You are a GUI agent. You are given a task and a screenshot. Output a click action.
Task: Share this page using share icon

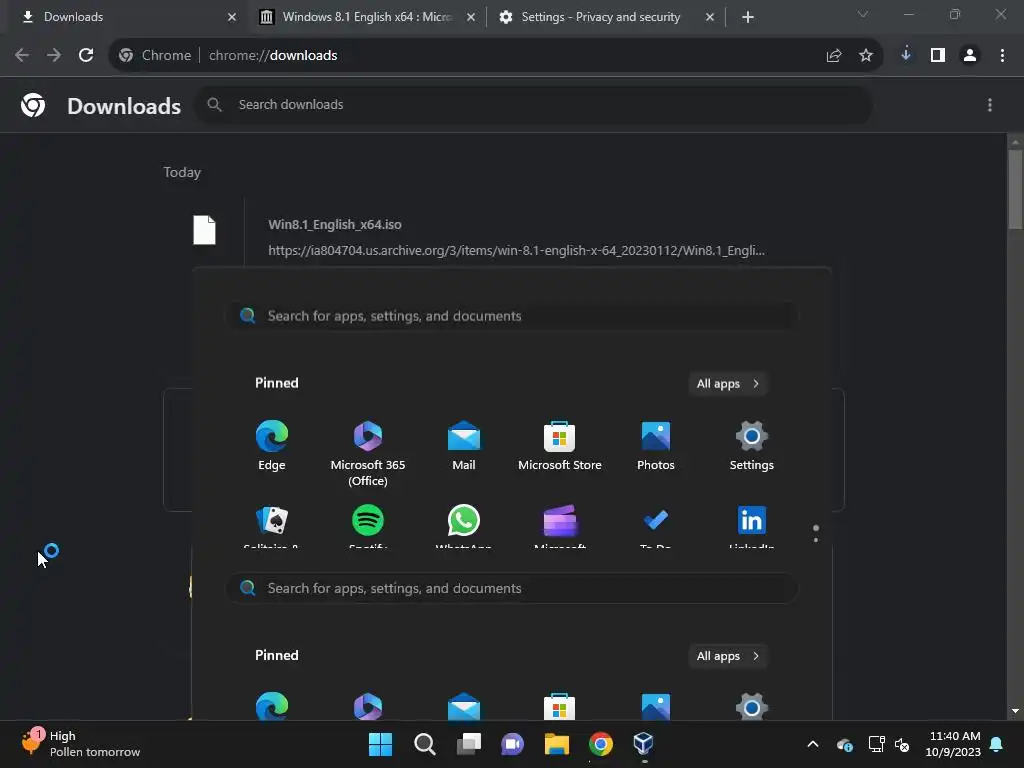tap(834, 56)
